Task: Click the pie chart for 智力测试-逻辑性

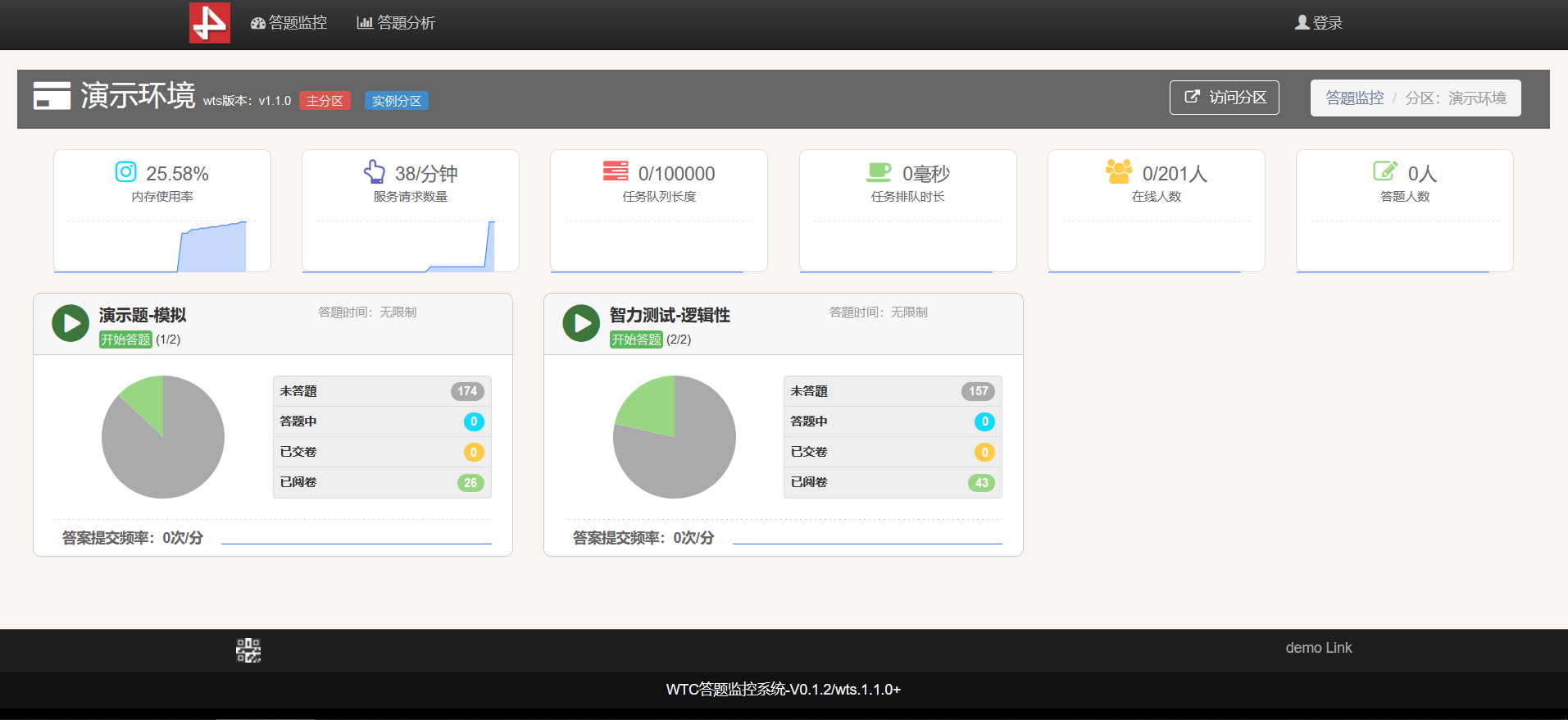Action: pos(674,437)
